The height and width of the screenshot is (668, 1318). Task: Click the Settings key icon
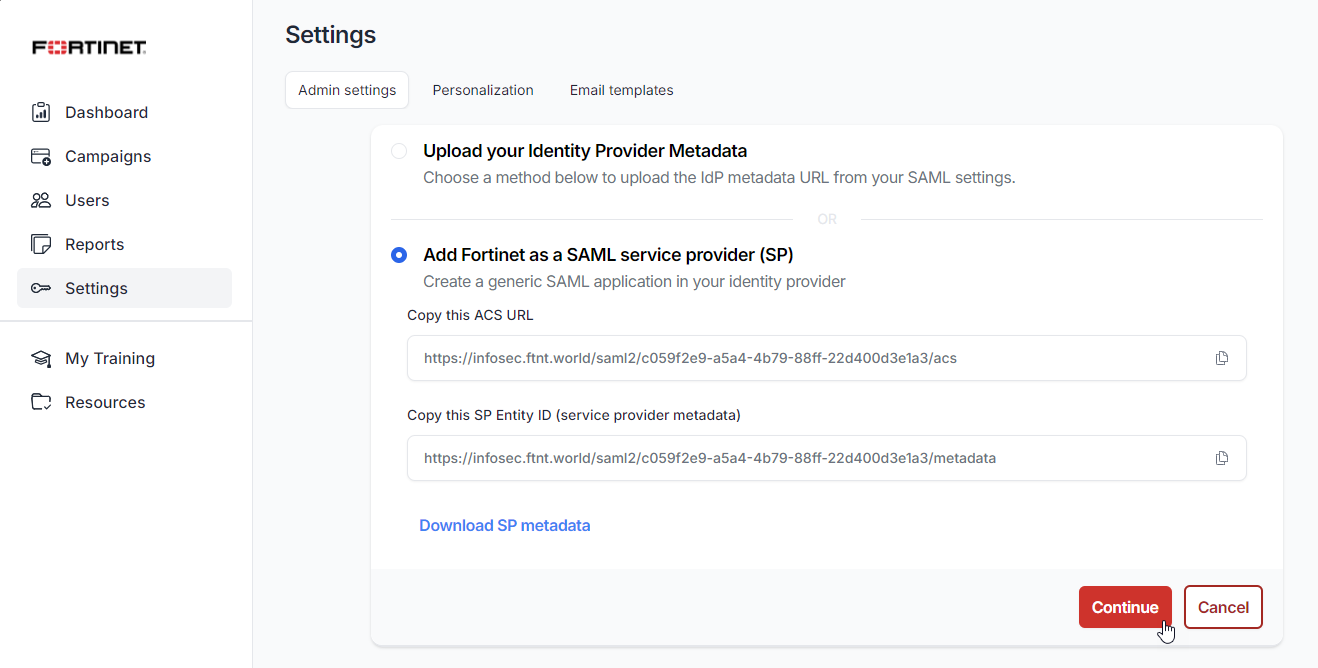click(x=41, y=288)
